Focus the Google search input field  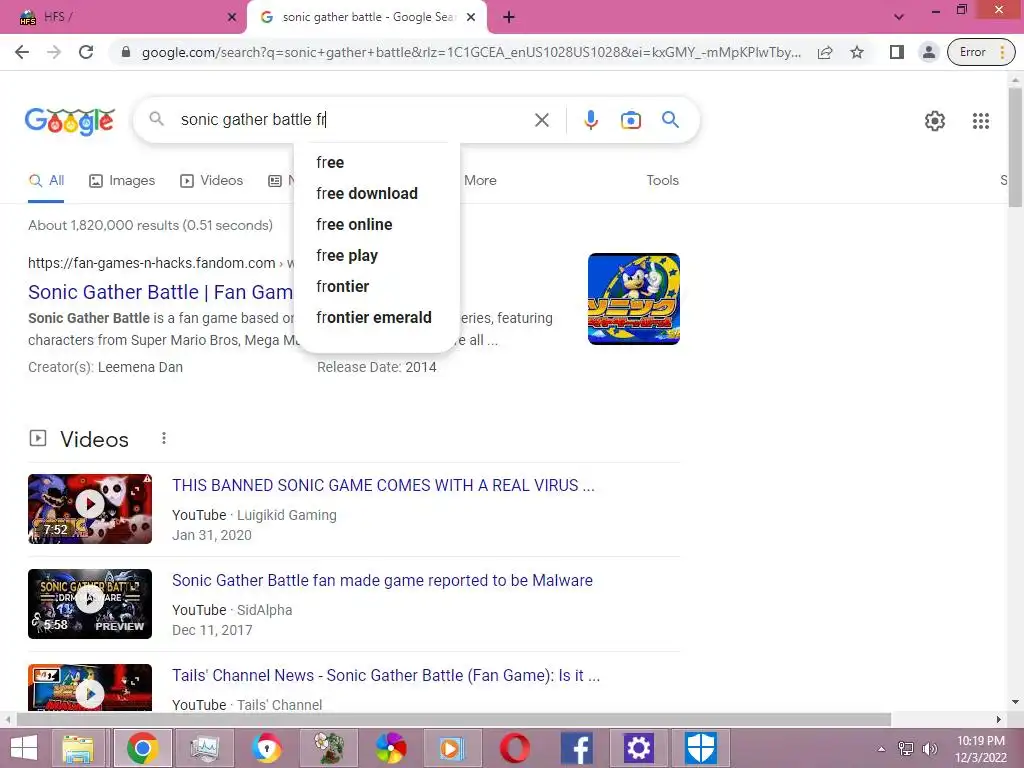pos(353,120)
